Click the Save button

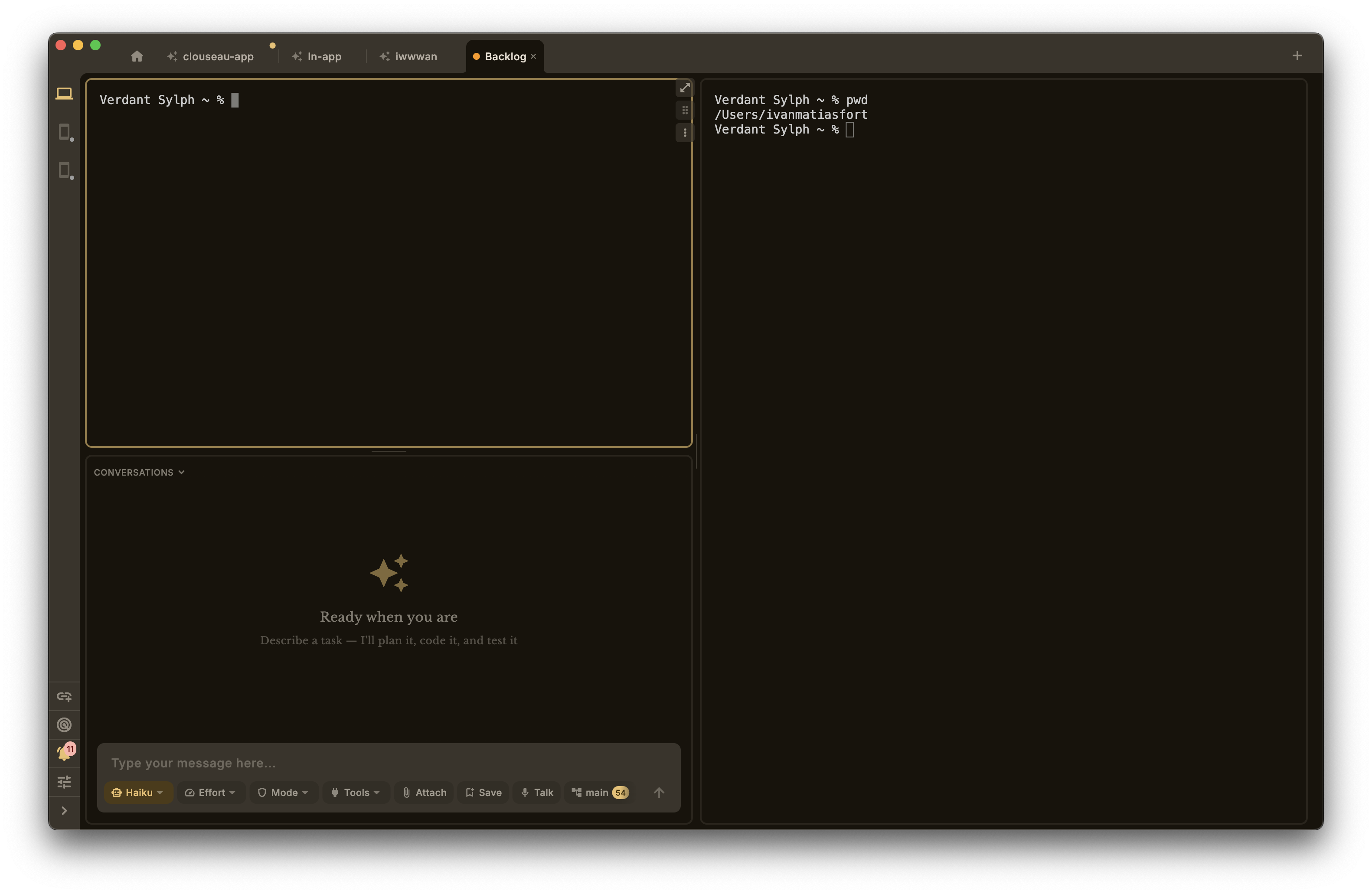[x=483, y=793]
